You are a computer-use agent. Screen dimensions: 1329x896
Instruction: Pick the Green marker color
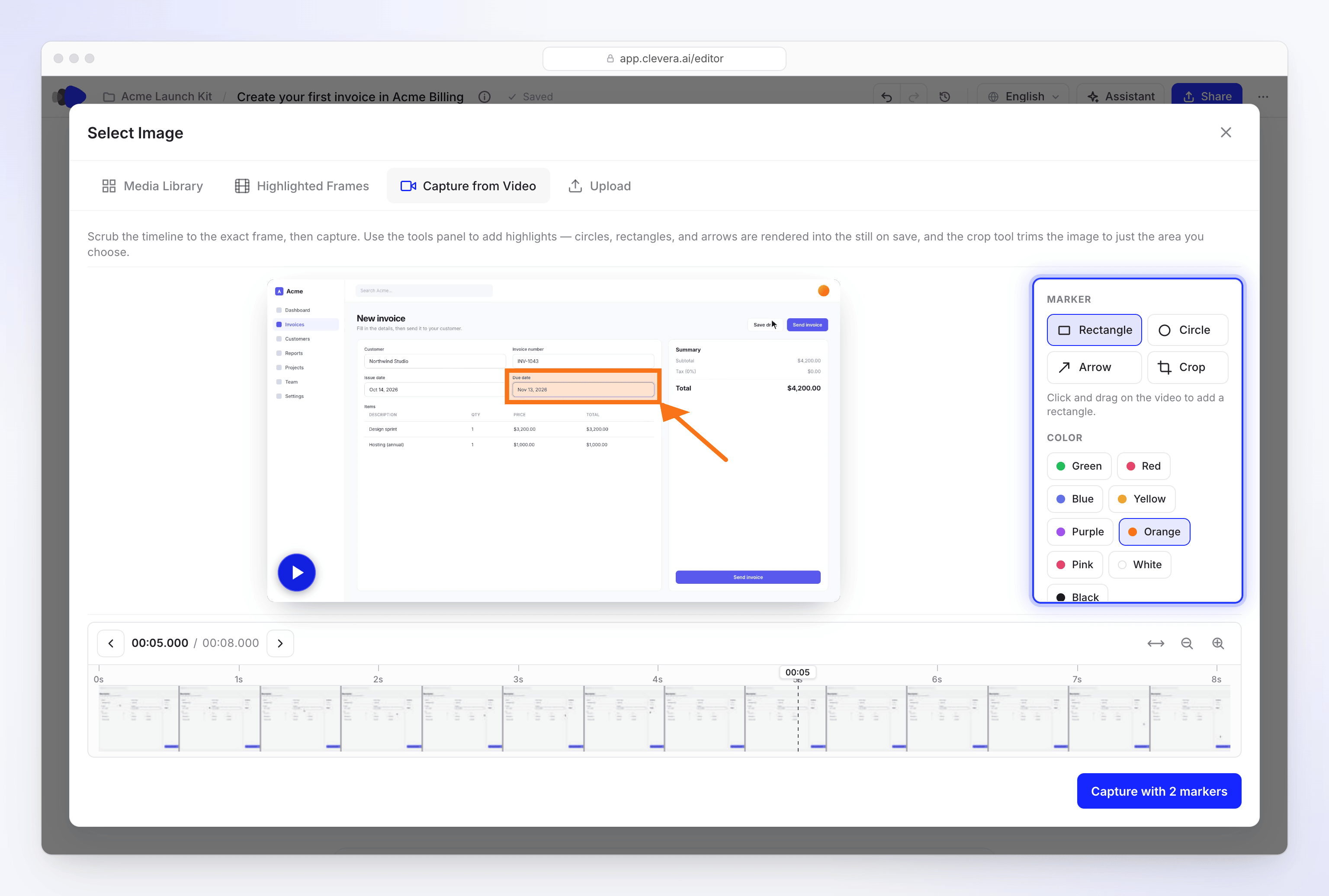point(1079,466)
